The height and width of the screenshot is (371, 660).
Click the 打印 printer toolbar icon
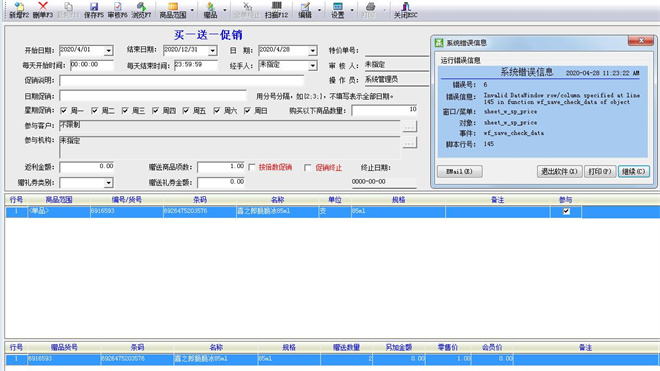tap(370, 6)
